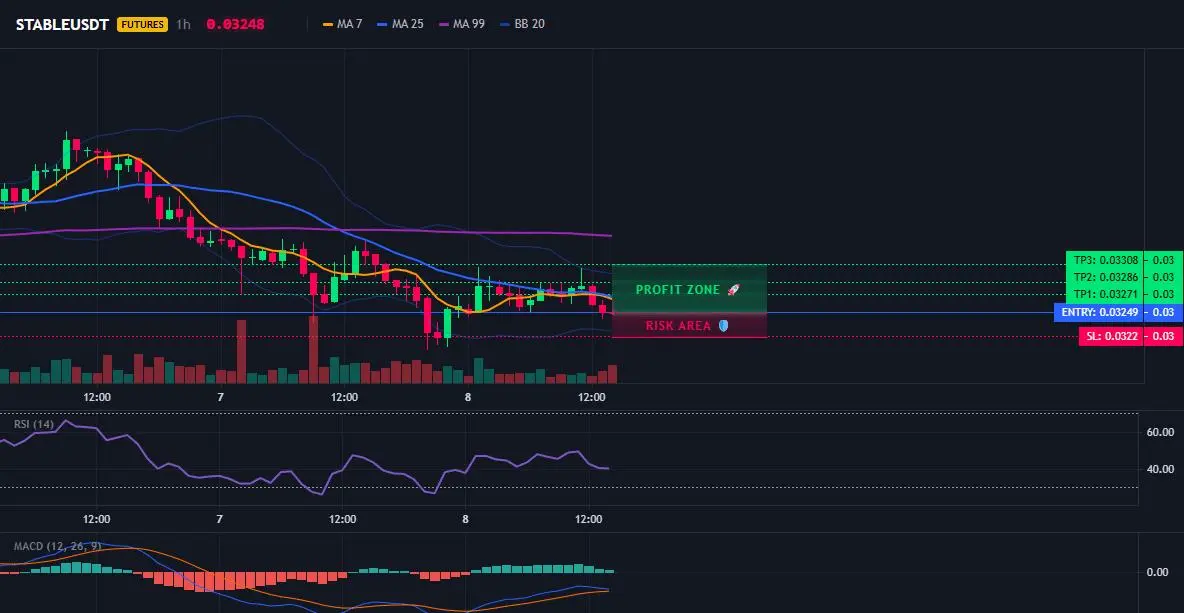The width and height of the screenshot is (1184, 613).
Task: Click the RSI (14) indicator label
Action: (x=34, y=424)
